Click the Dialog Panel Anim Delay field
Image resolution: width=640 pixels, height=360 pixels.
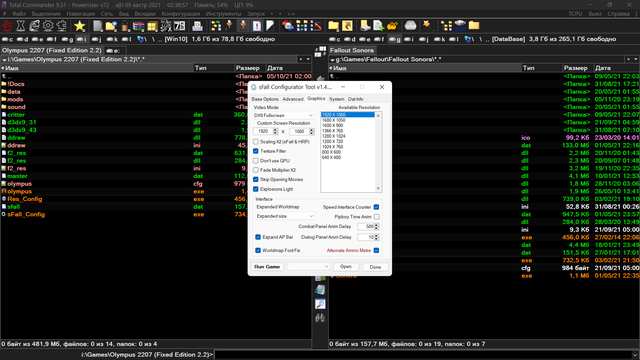pos(366,237)
